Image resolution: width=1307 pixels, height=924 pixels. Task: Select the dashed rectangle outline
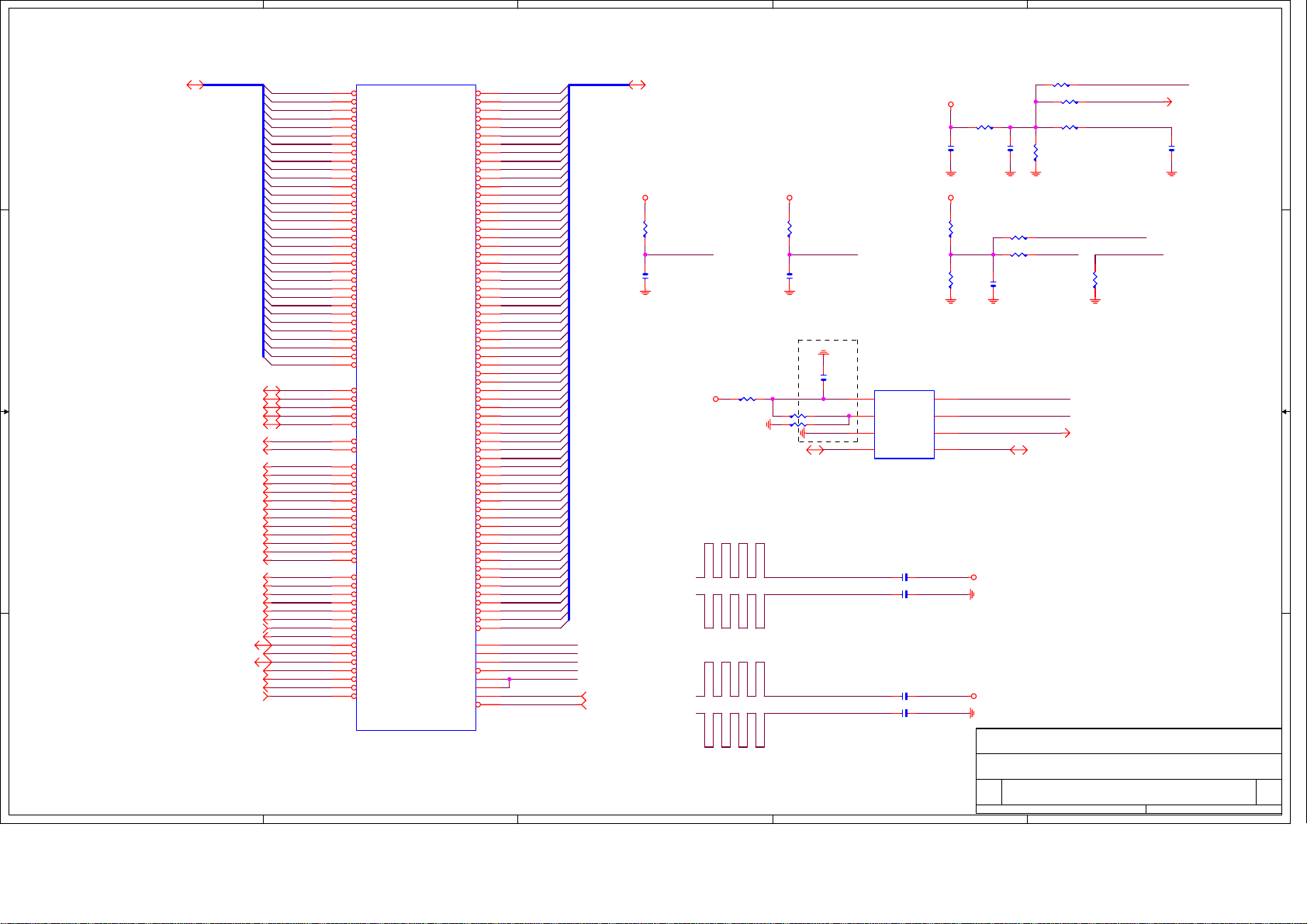(828, 391)
